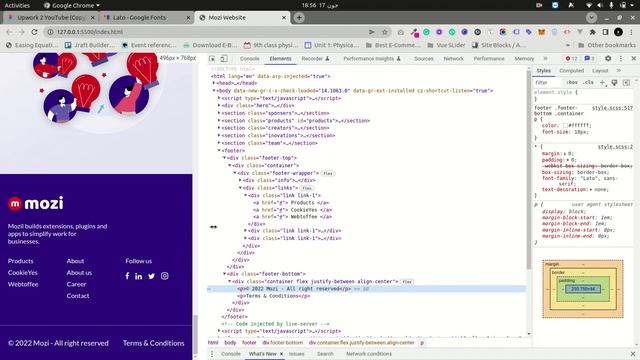Screen dimensions: 640x360
Task: Show more DevTools tabs chevron
Action: click(546, 59)
